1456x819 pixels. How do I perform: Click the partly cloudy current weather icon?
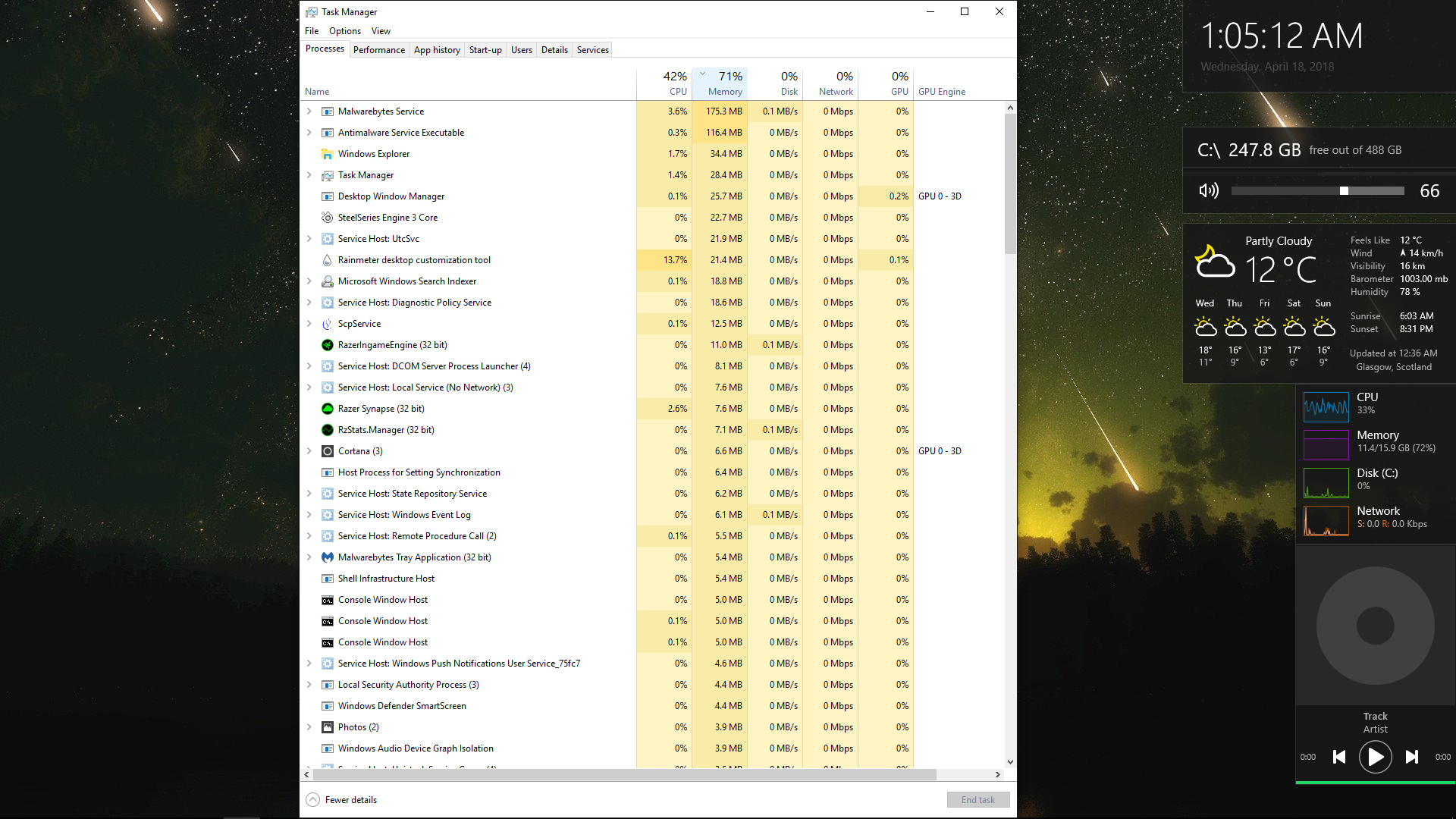pos(1214,262)
